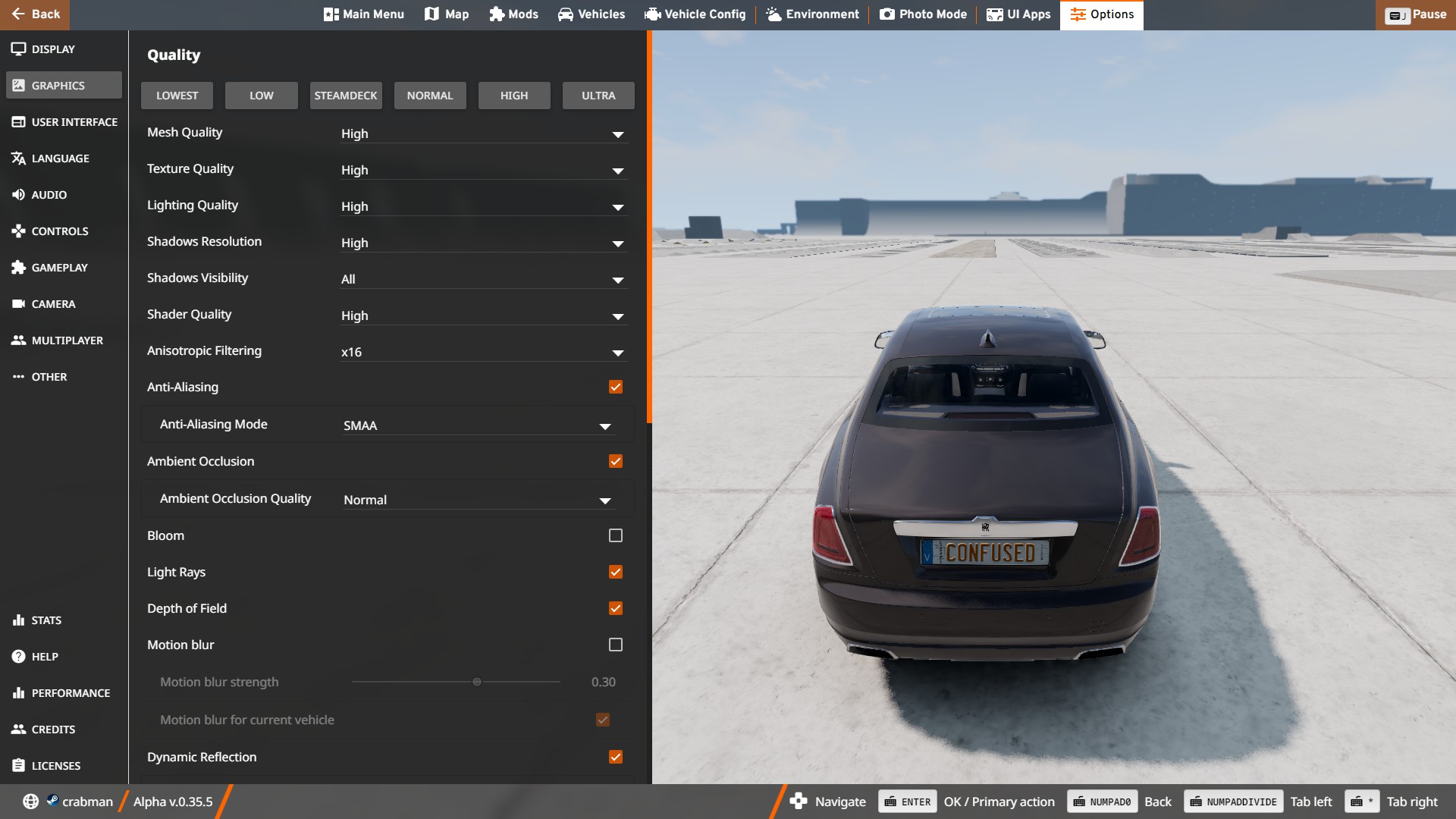Click the Vehicle Config icon

652,14
